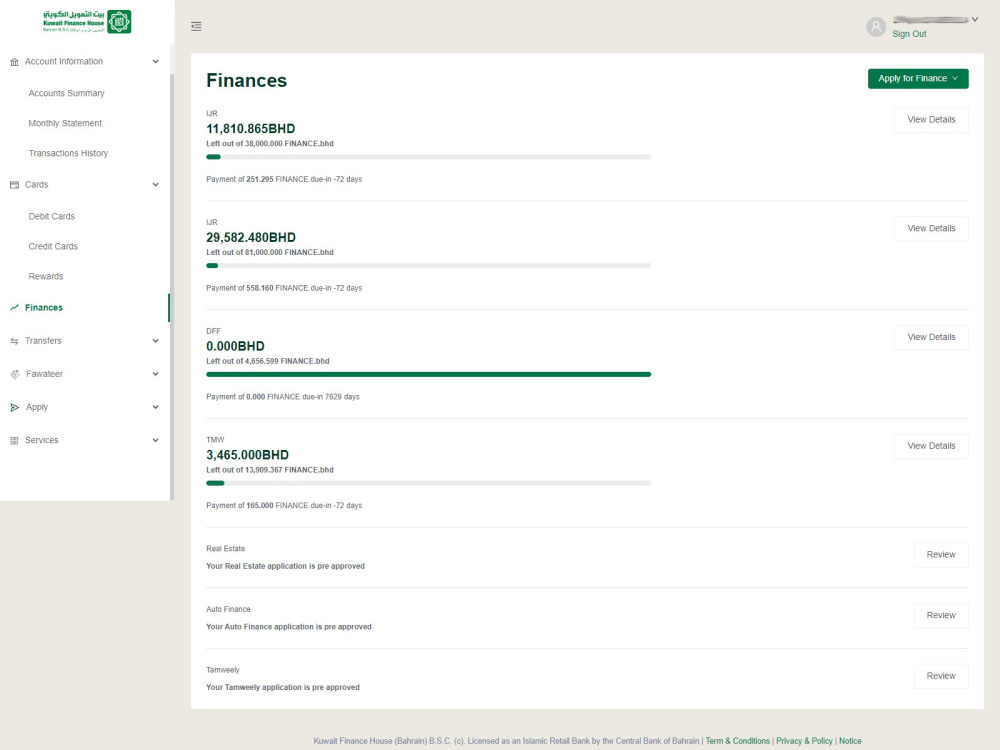The height and width of the screenshot is (750, 1000).
Task: Click 'Payment of 558.160' due text
Action: pos(284,288)
